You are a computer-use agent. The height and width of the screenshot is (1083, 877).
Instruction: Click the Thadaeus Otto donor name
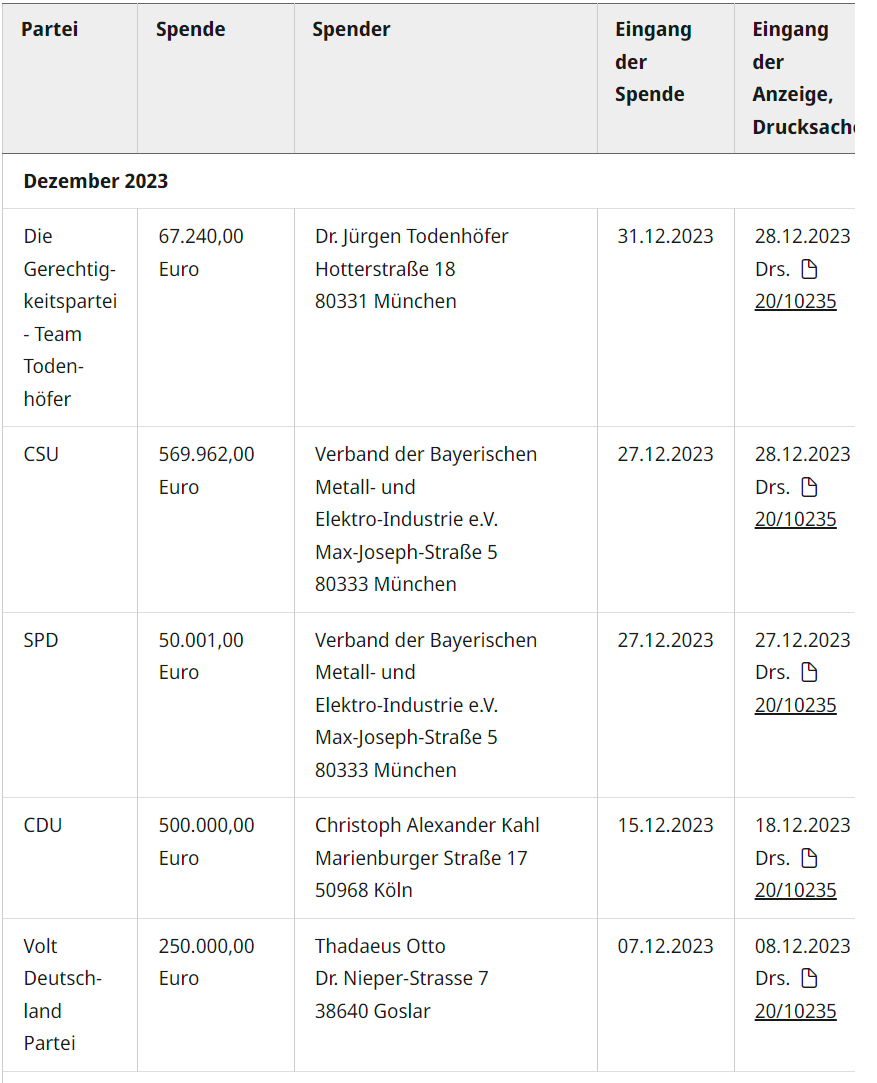tap(380, 946)
